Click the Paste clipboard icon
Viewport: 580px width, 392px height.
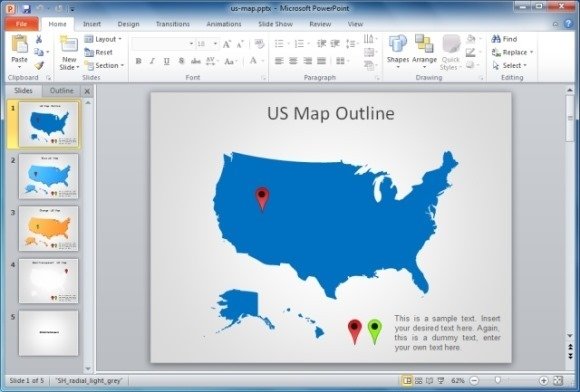pyautogui.click(x=19, y=44)
